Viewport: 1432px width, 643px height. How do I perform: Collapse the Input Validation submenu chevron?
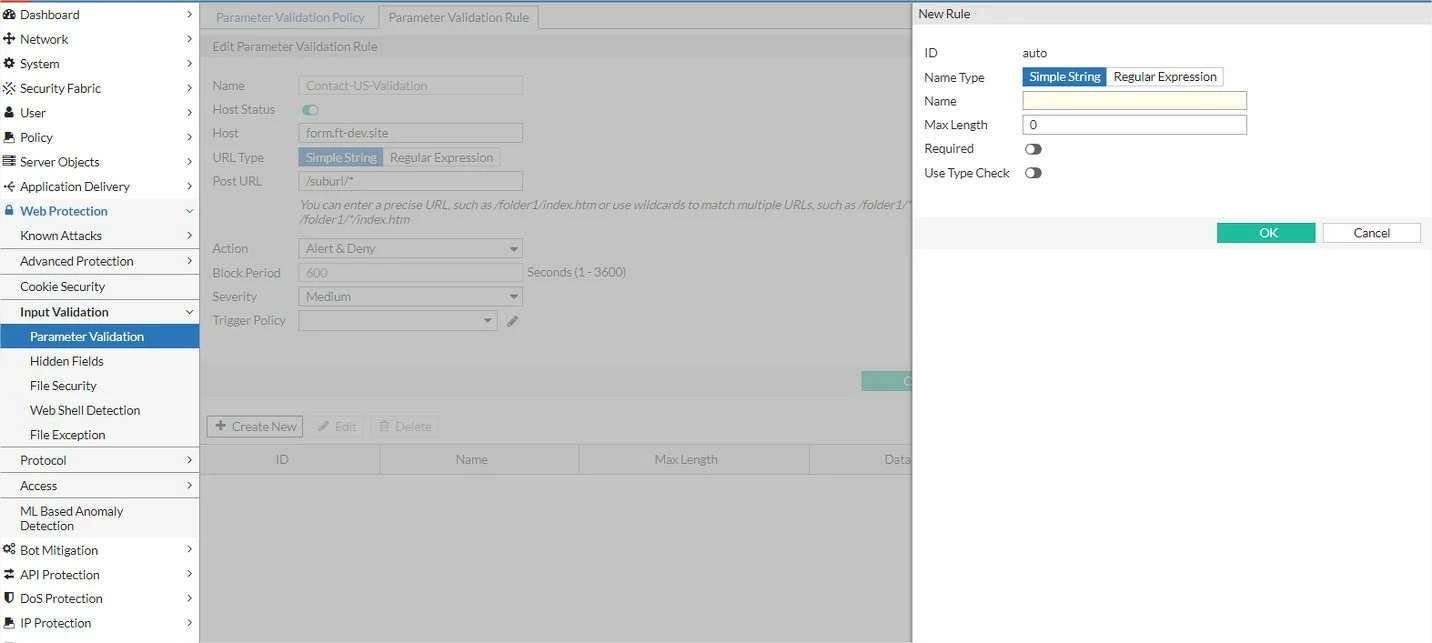click(x=189, y=312)
